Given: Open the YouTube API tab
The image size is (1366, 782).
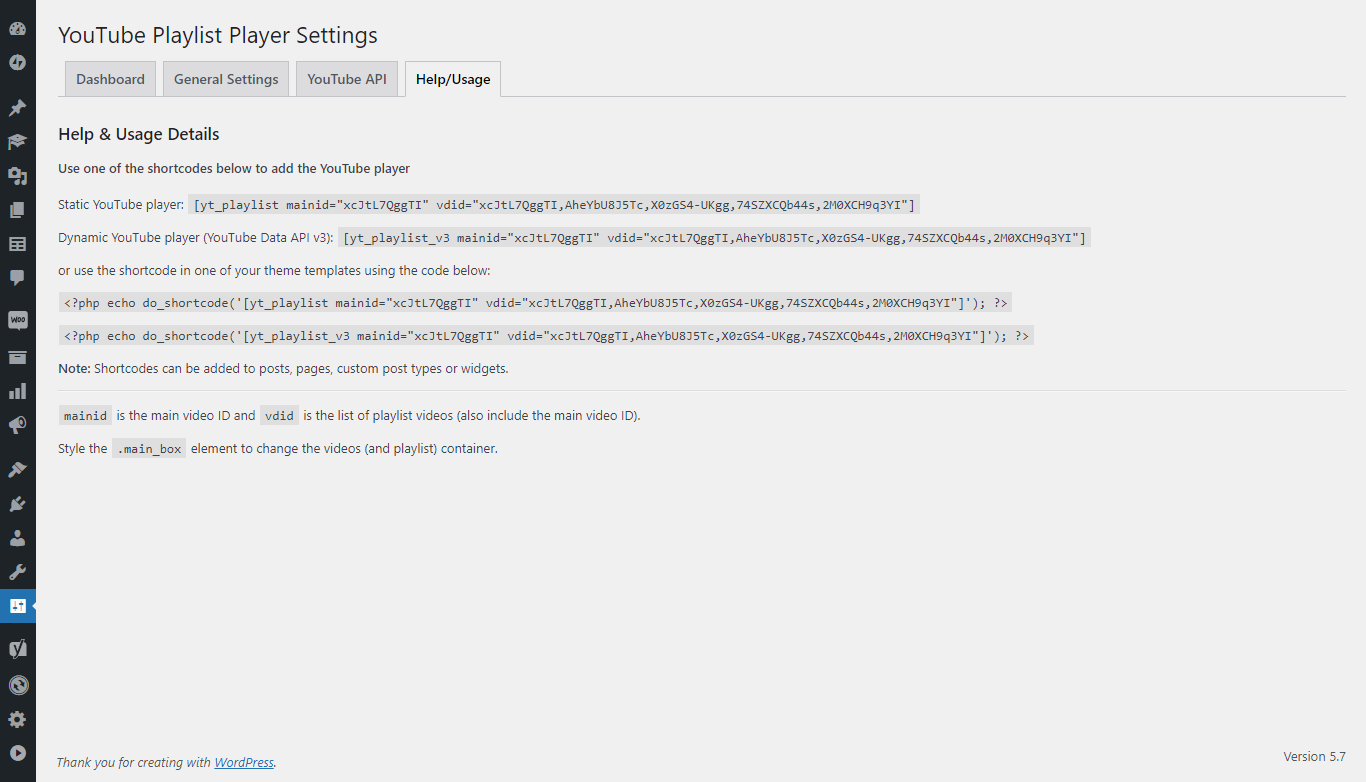Looking at the screenshot, I should tap(347, 79).
